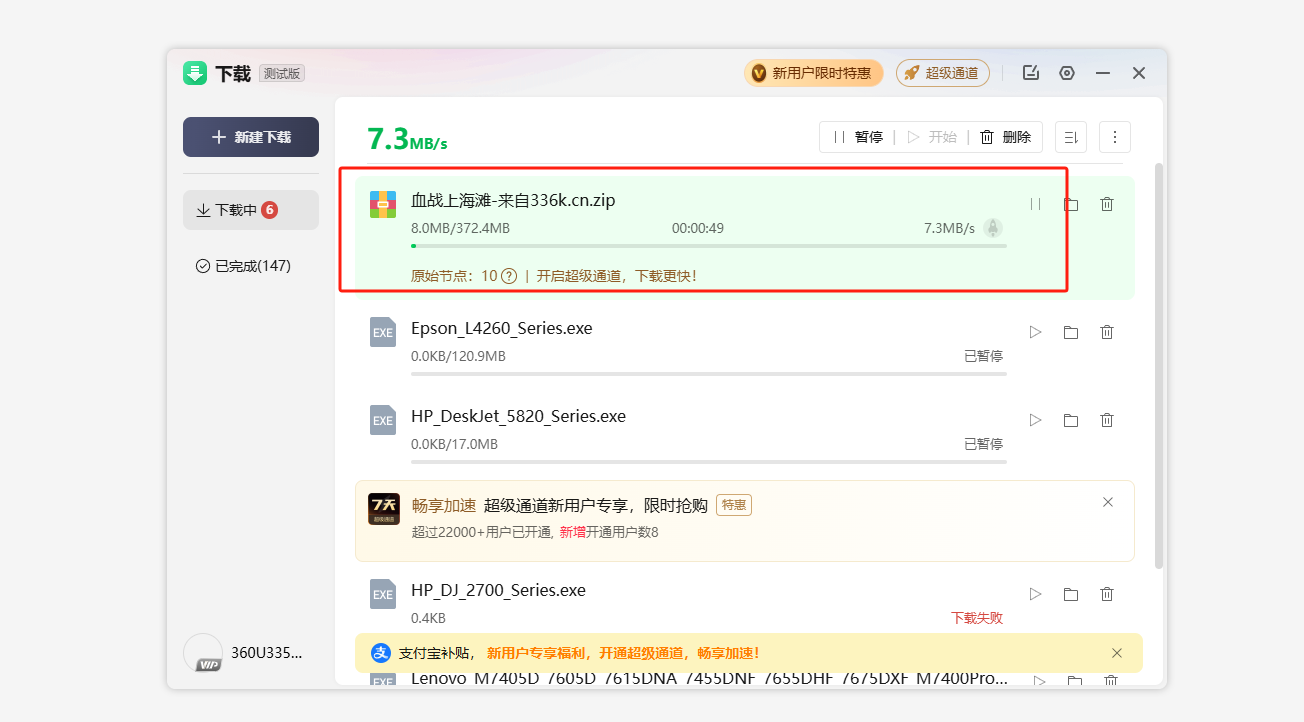Start the Epson_L4260_Series.exe download
This screenshot has width=1304, height=722.
pyautogui.click(x=1035, y=332)
